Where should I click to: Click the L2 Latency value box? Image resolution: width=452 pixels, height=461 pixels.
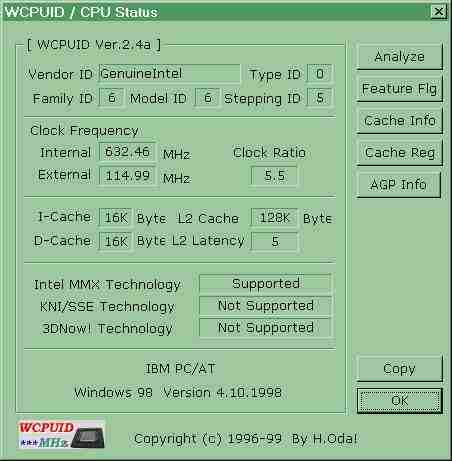click(274, 241)
